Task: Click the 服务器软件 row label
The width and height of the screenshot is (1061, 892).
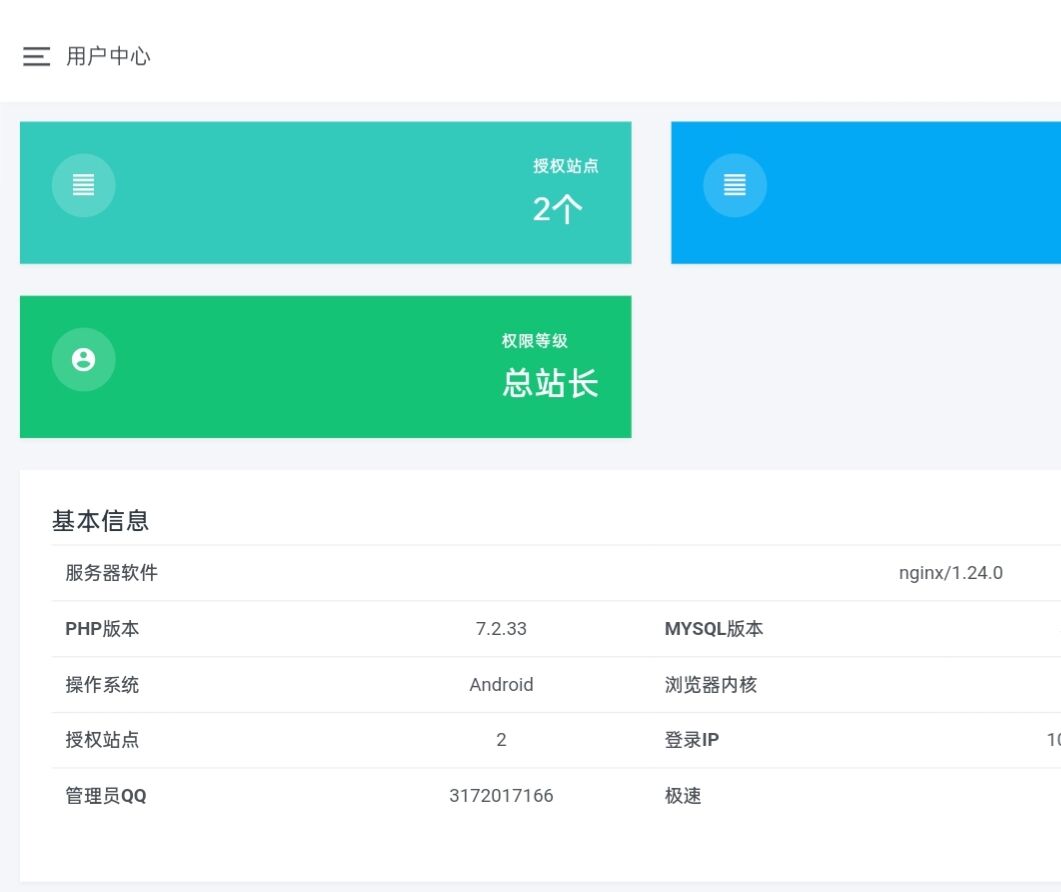Action: pyautogui.click(x=101, y=573)
